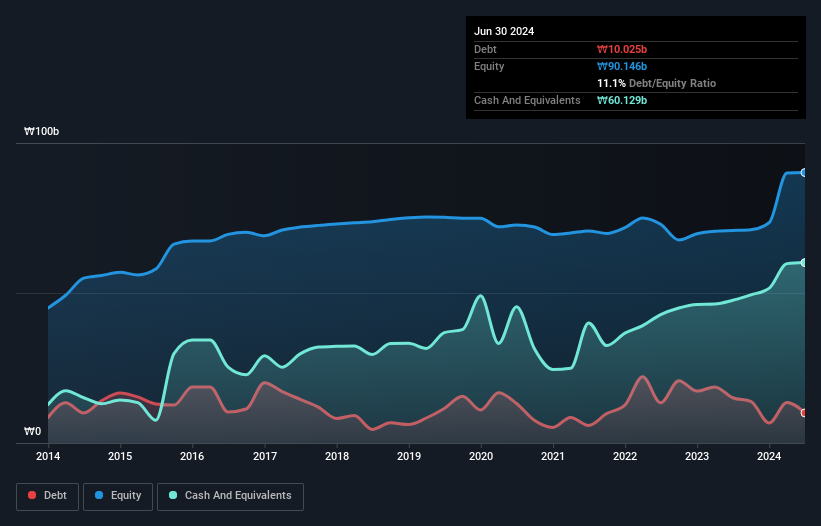Image resolution: width=821 pixels, height=526 pixels.
Task: Toggle the Cash And Equivalents legend button
Action: [230, 496]
